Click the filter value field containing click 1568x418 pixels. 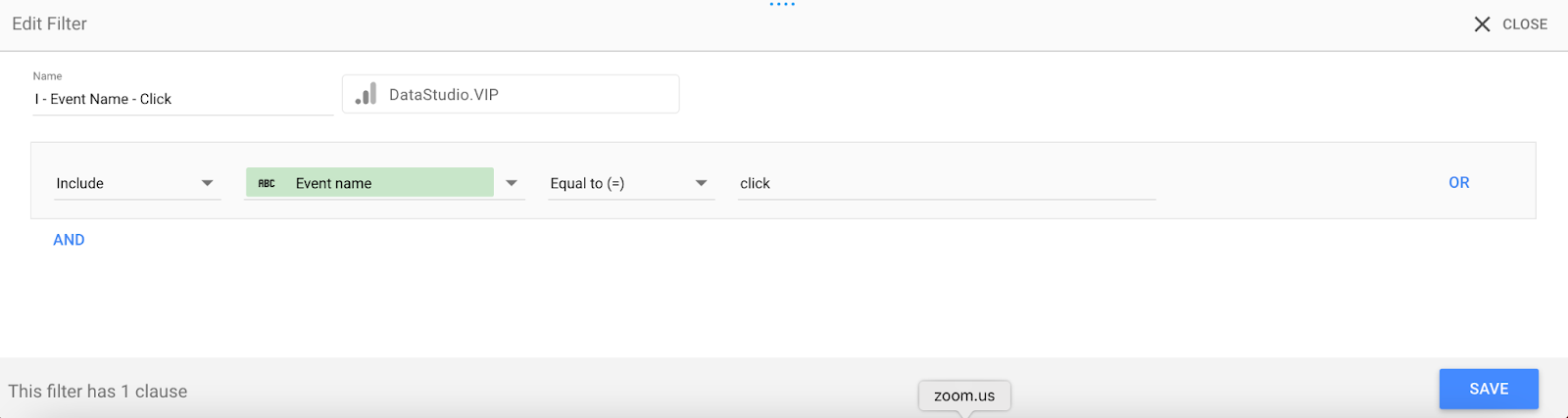point(947,183)
